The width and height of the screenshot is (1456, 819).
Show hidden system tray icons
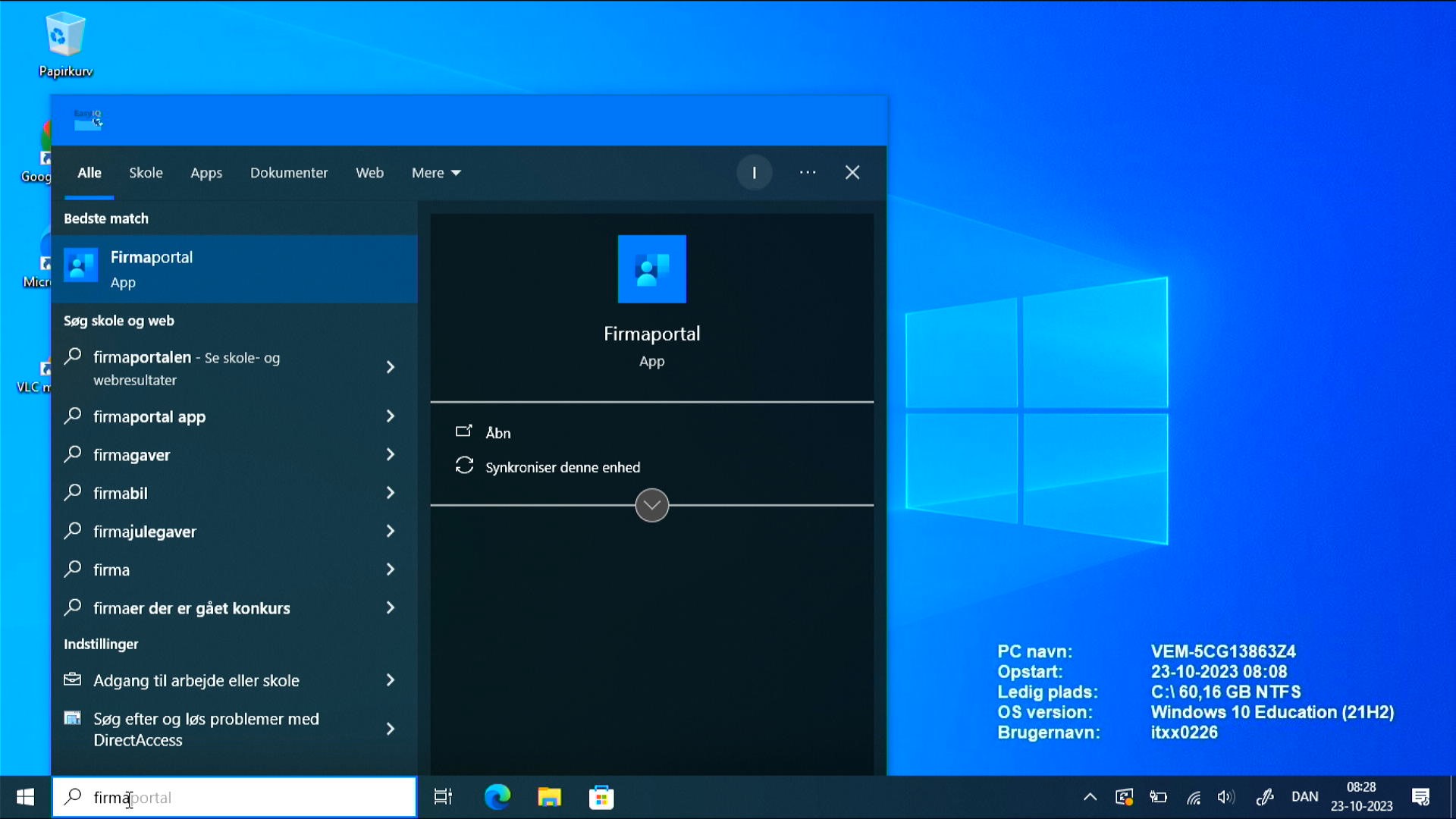1090,797
